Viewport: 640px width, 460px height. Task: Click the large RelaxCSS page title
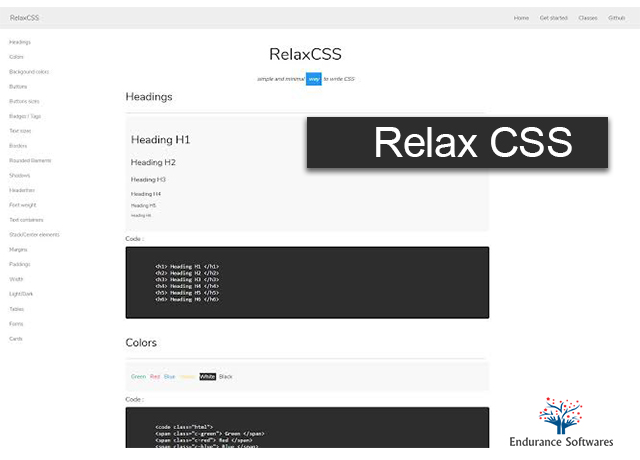click(305, 54)
